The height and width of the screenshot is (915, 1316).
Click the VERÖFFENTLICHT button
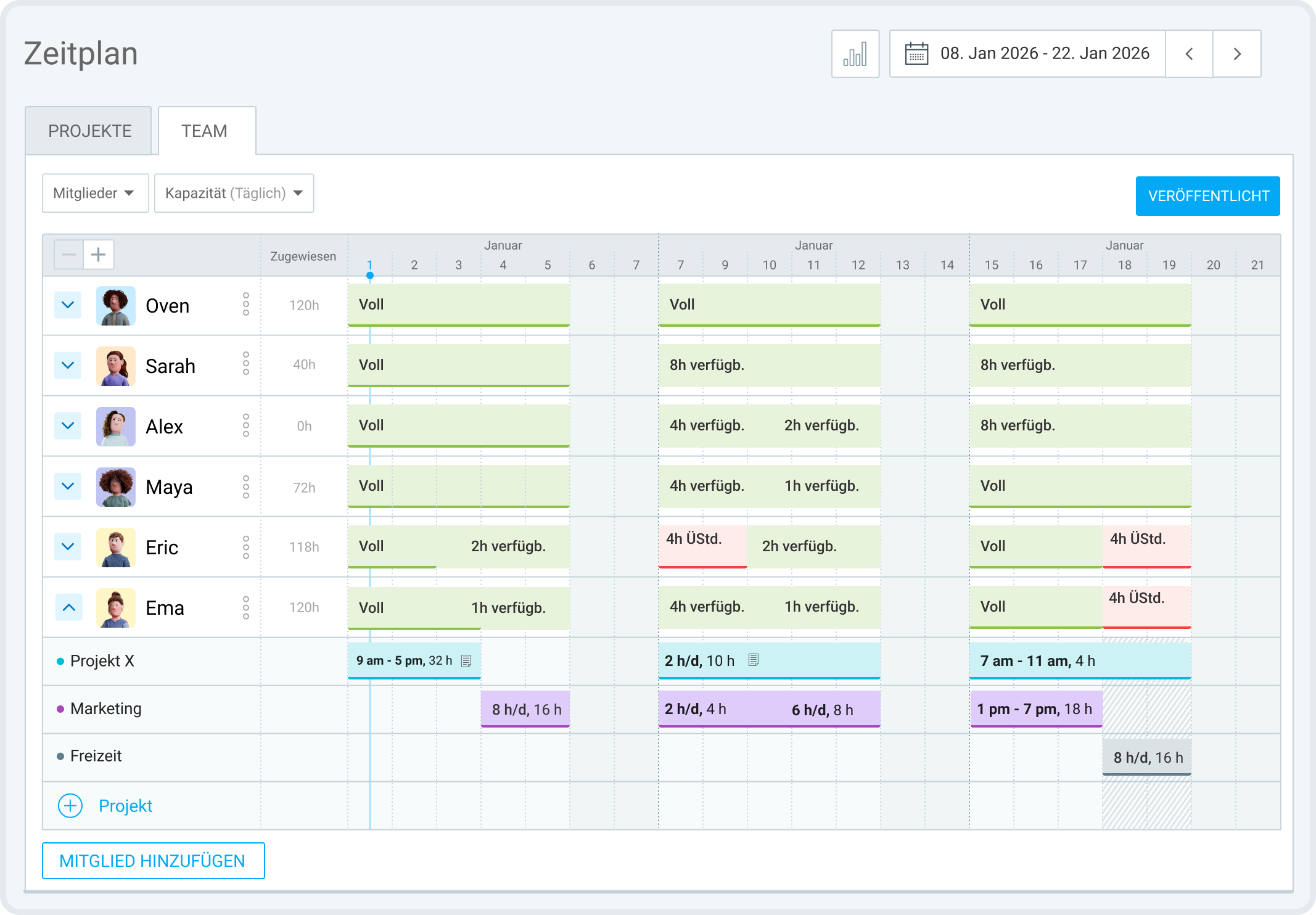pos(1207,196)
